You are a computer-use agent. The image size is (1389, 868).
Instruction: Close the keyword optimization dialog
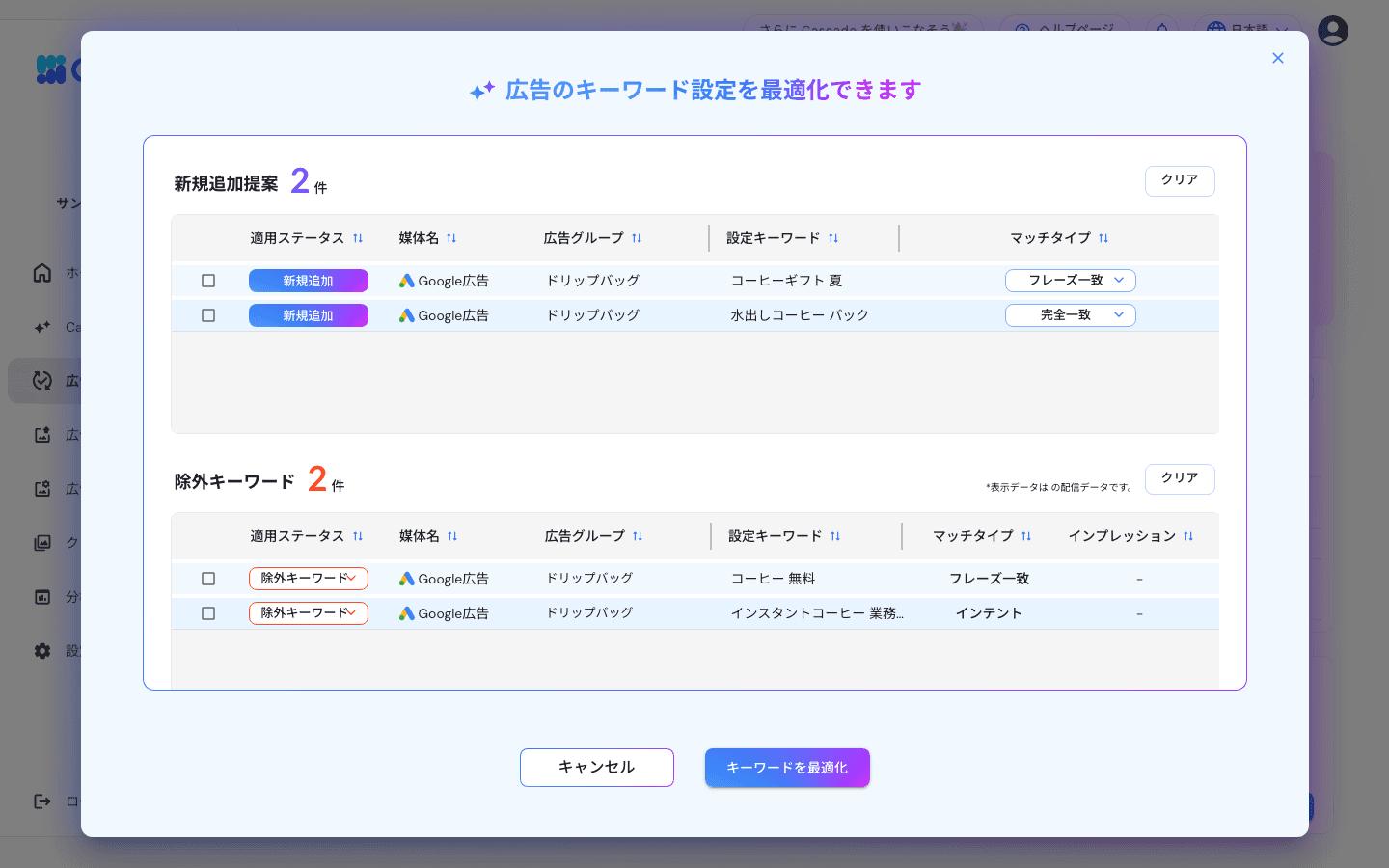point(1278,58)
